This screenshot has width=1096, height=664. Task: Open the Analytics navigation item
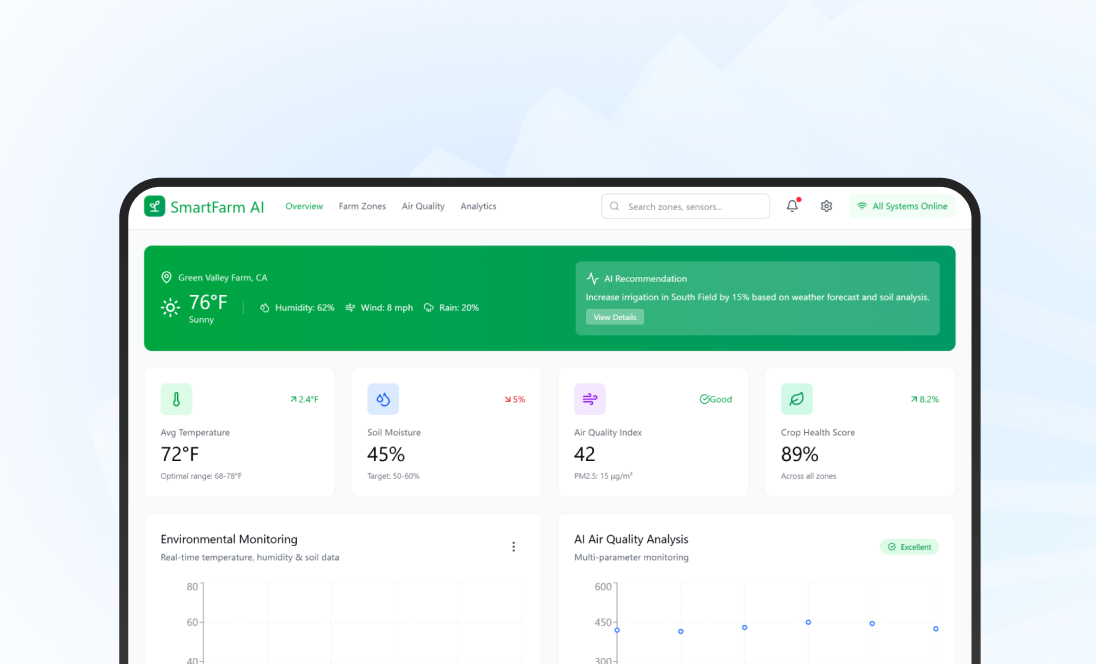pos(478,206)
